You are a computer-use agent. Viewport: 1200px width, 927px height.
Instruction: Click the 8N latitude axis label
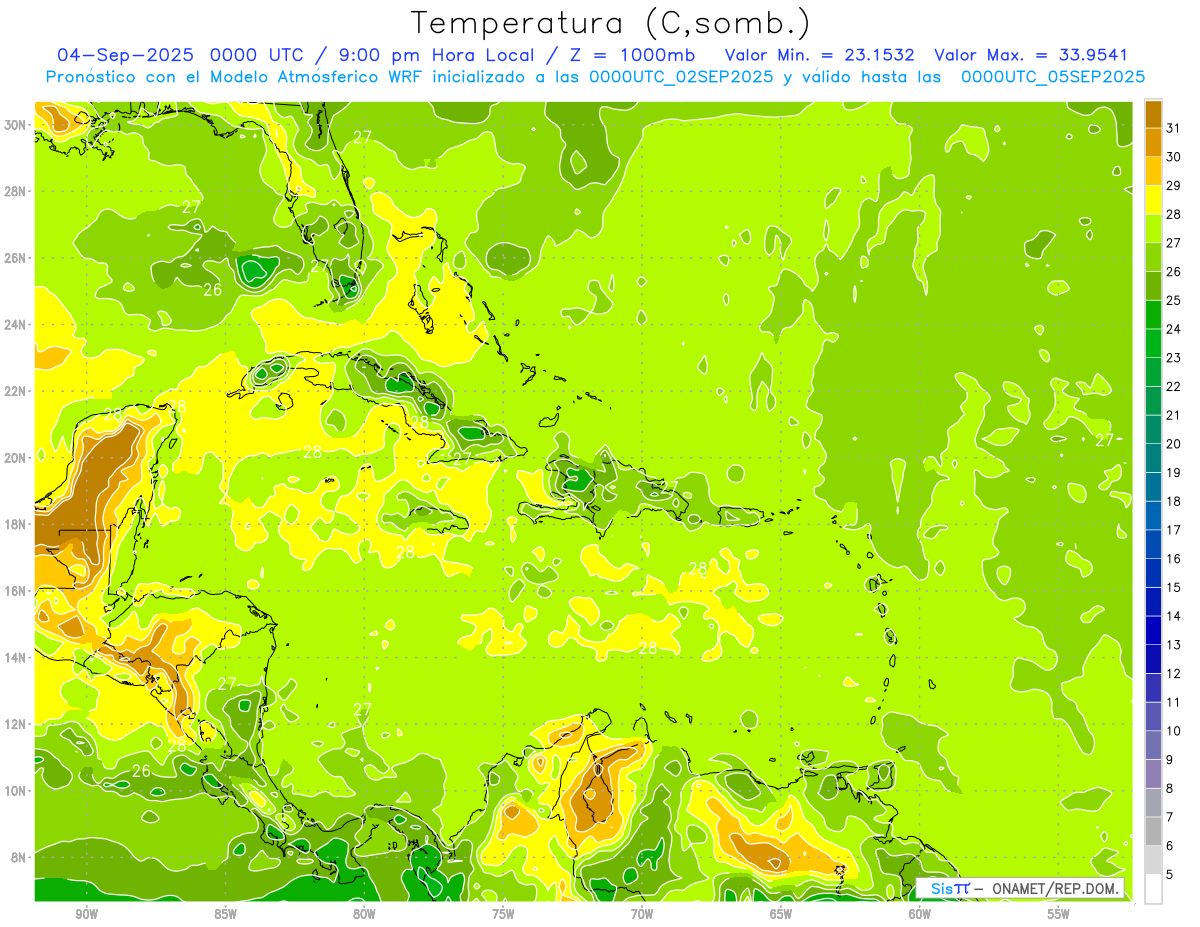(20, 858)
